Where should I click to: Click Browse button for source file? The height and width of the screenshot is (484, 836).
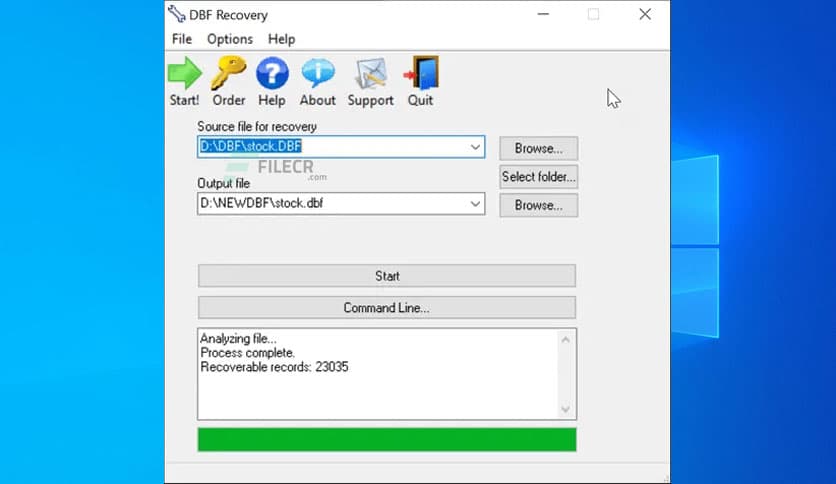pos(538,148)
